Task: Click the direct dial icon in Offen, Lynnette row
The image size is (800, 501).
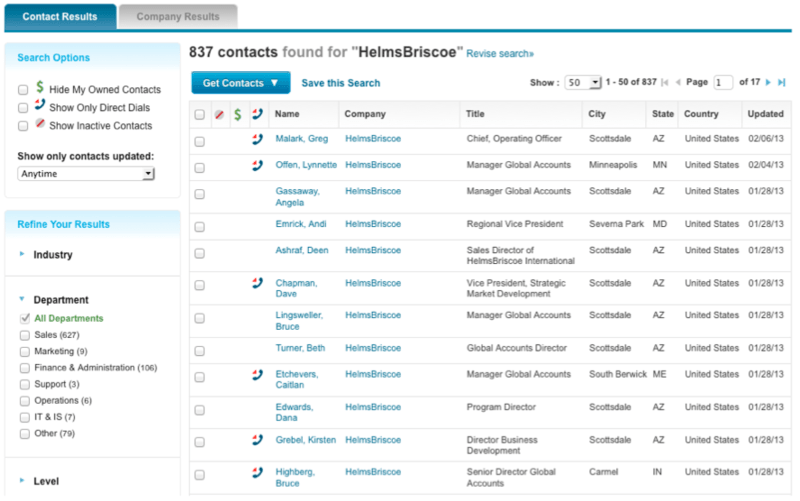Action: coord(257,165)
